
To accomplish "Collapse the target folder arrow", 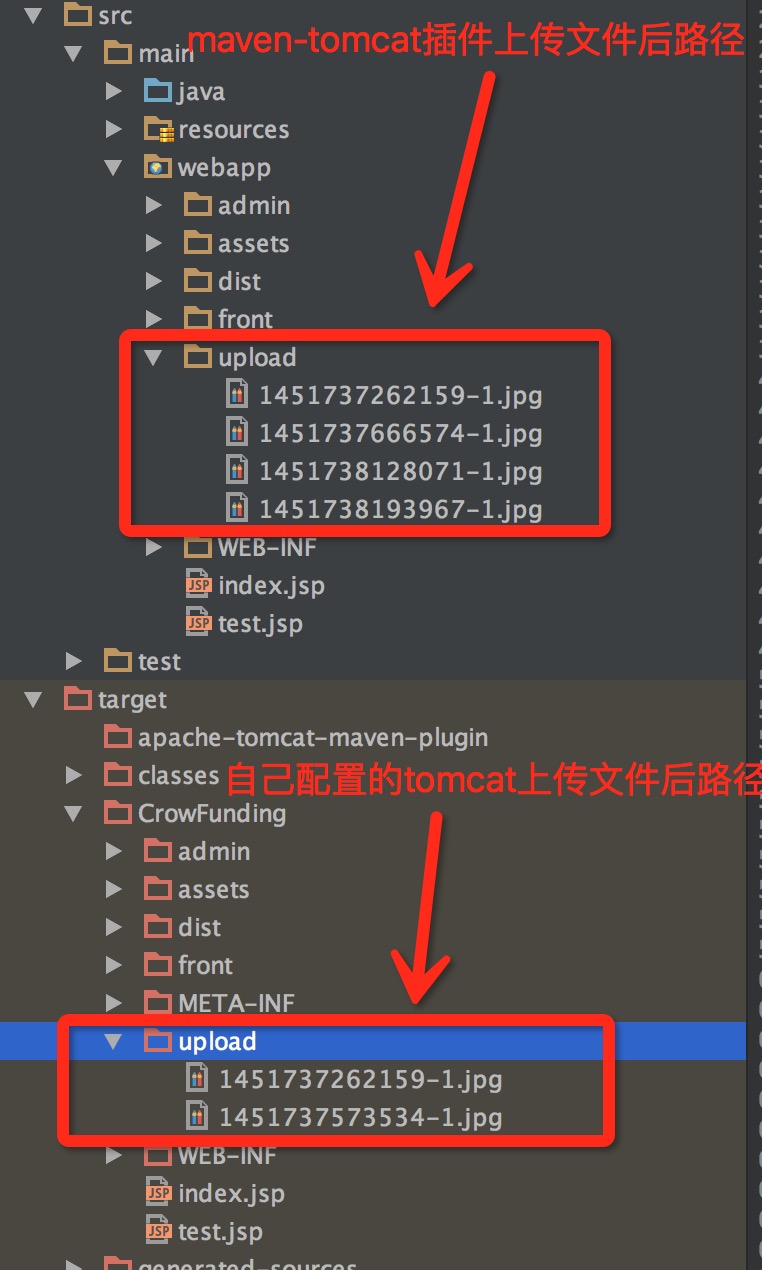I will [x=35, y=699].
